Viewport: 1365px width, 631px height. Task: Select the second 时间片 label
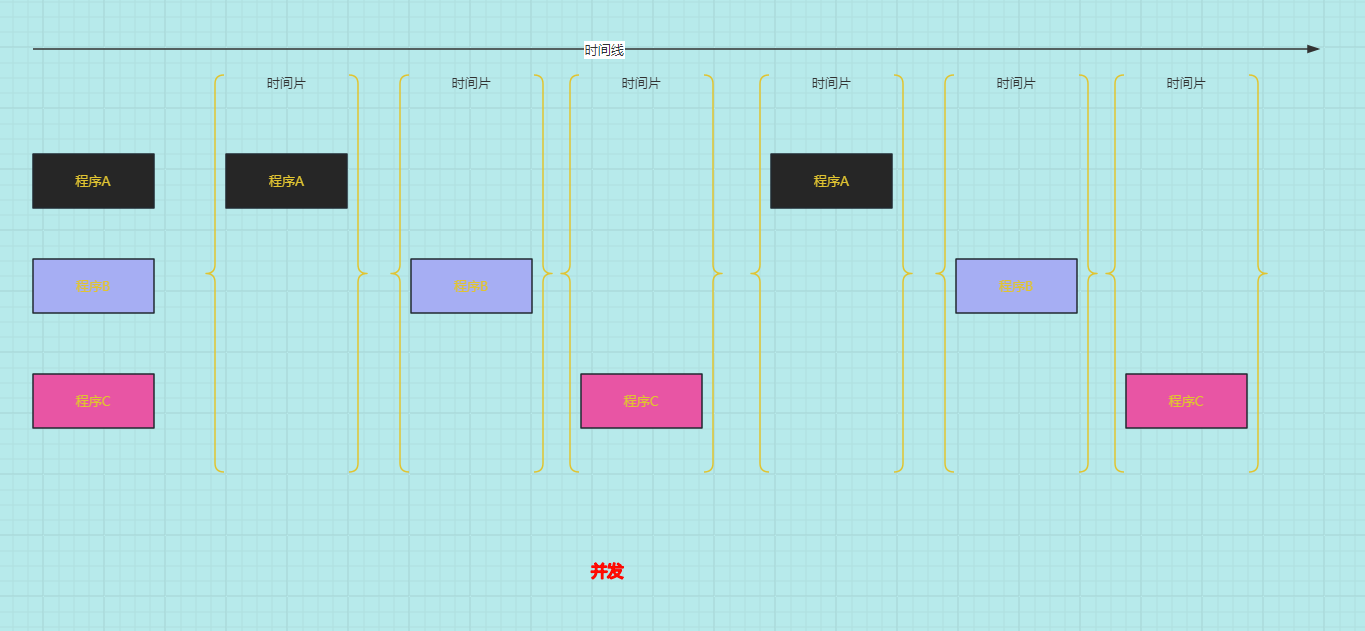pos(471,84)
